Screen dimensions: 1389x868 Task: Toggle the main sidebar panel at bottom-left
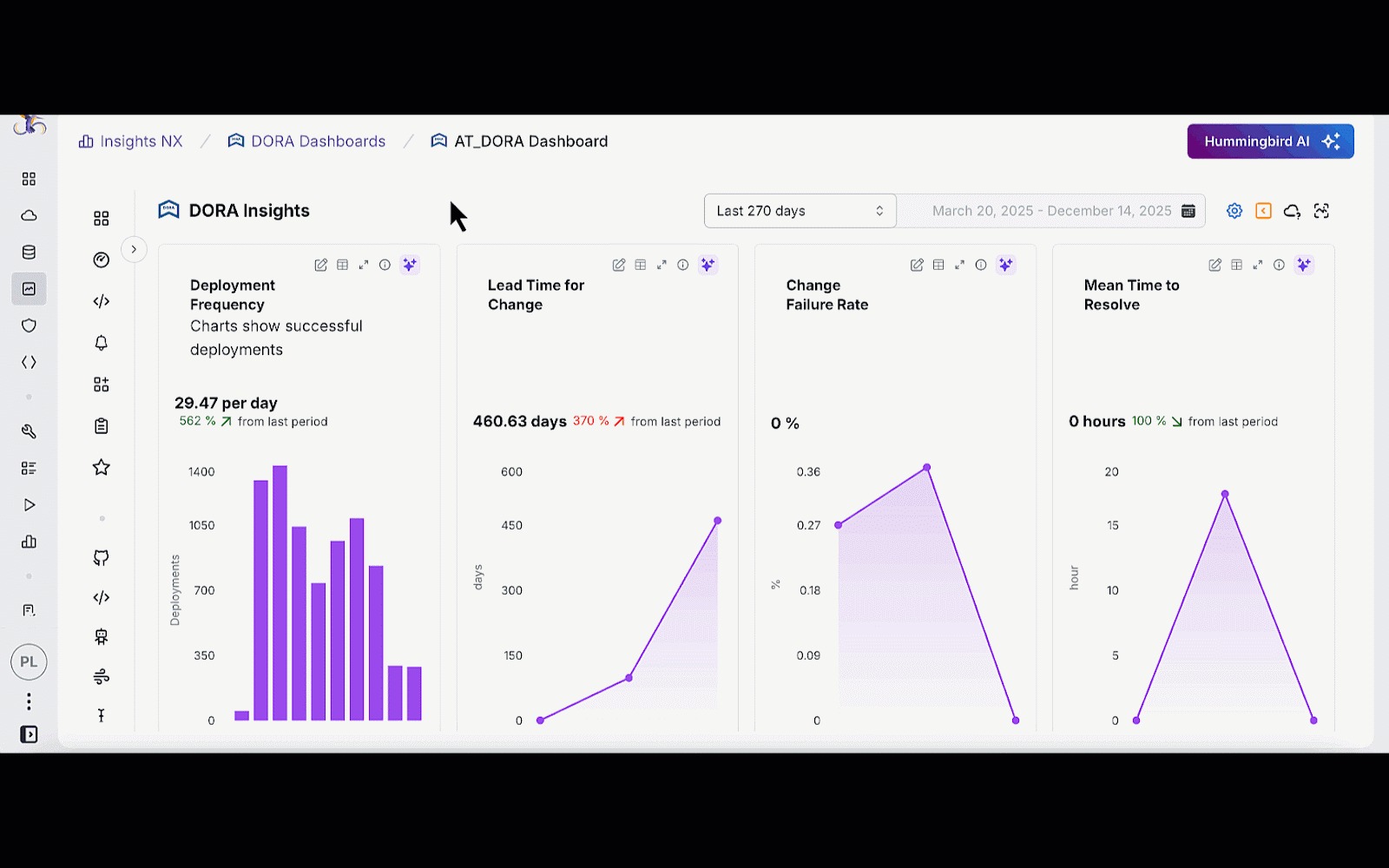pyautogui.click(x=29, y=734)
